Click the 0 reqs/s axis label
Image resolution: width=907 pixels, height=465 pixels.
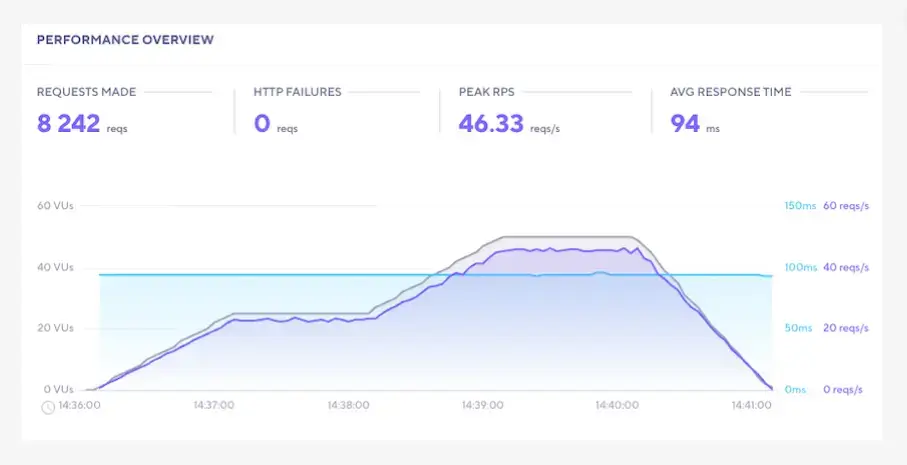tap(843, 390)
